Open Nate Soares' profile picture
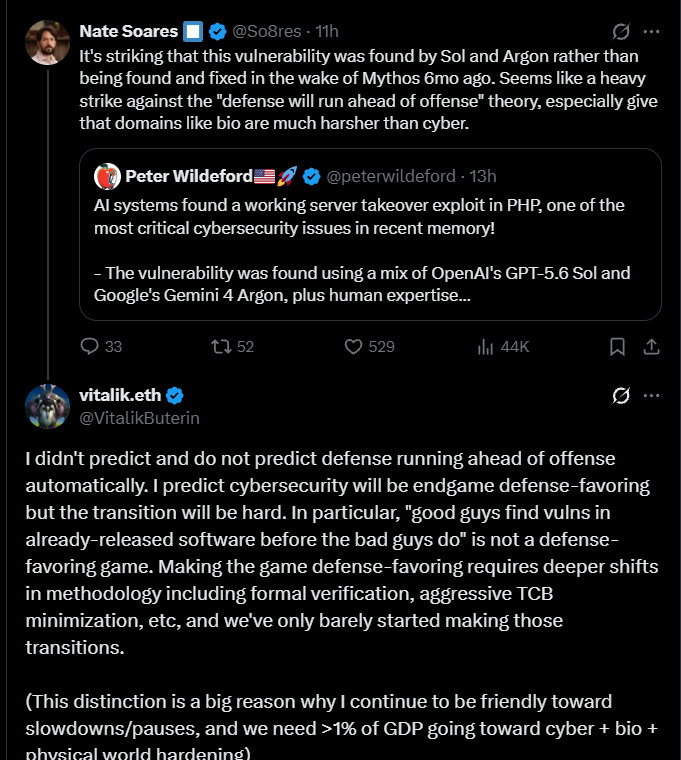The width and height of the screenshot is (681, 760). (x=48, y=43)
